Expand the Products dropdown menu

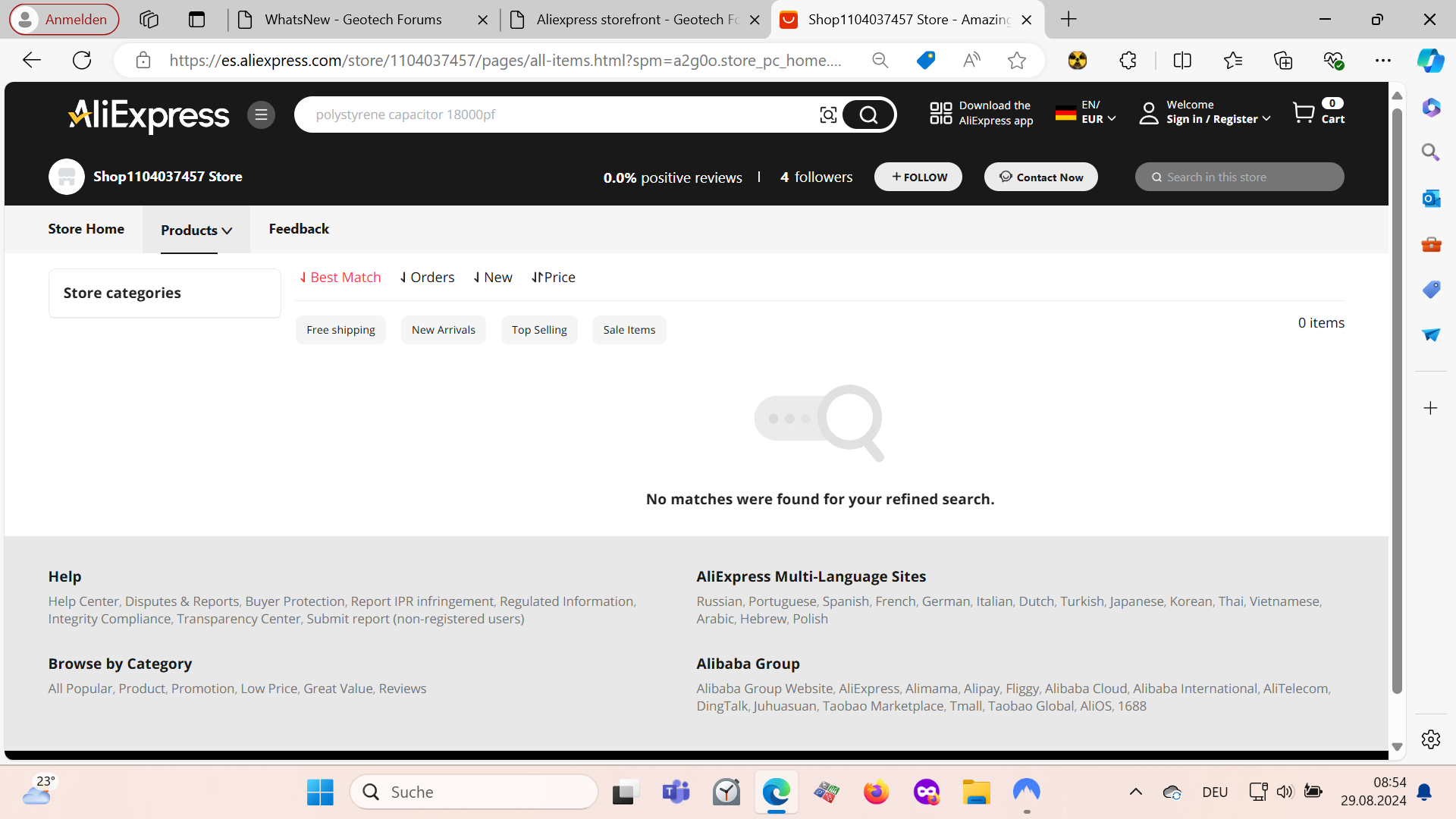(196, 230)
